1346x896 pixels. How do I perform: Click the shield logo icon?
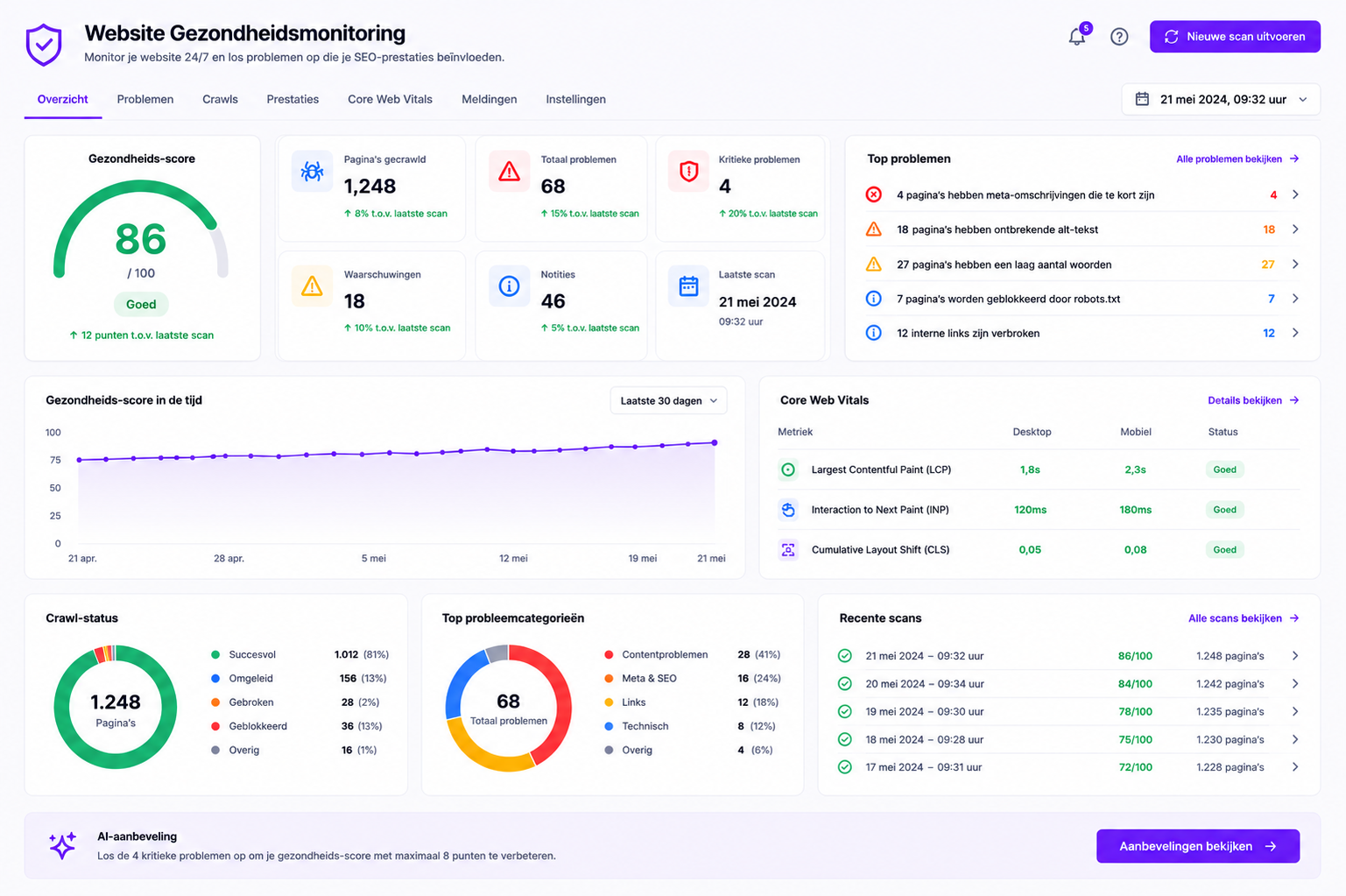pyautogui.click(x=44, y=45)
